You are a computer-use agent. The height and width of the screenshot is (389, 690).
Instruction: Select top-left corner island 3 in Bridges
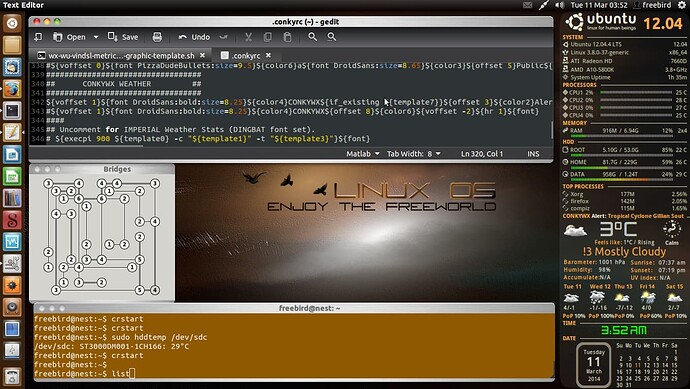click(48, 183)
